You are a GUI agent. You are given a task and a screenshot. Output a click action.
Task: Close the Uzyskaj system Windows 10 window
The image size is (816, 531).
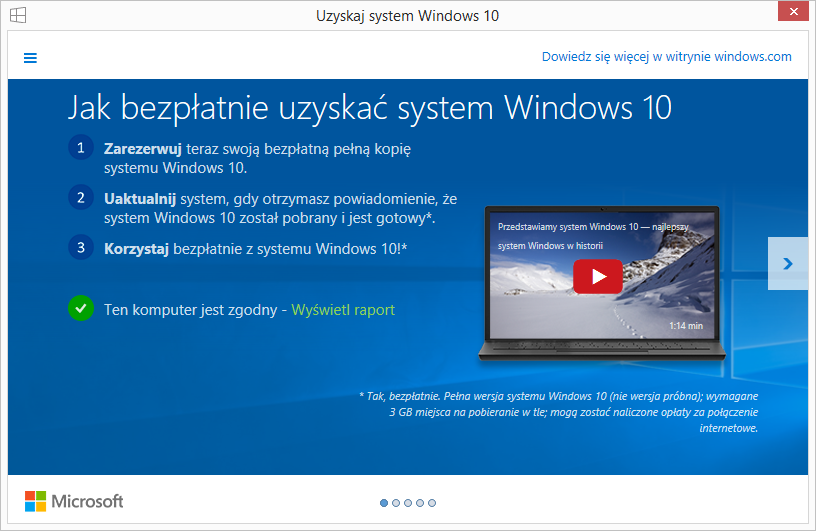point(793,11)
